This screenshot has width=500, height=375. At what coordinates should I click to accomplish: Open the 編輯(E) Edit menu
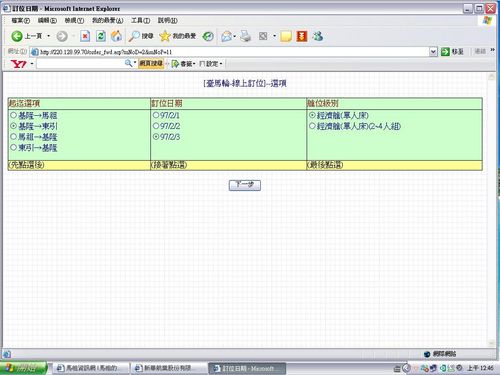coord(47,21)
